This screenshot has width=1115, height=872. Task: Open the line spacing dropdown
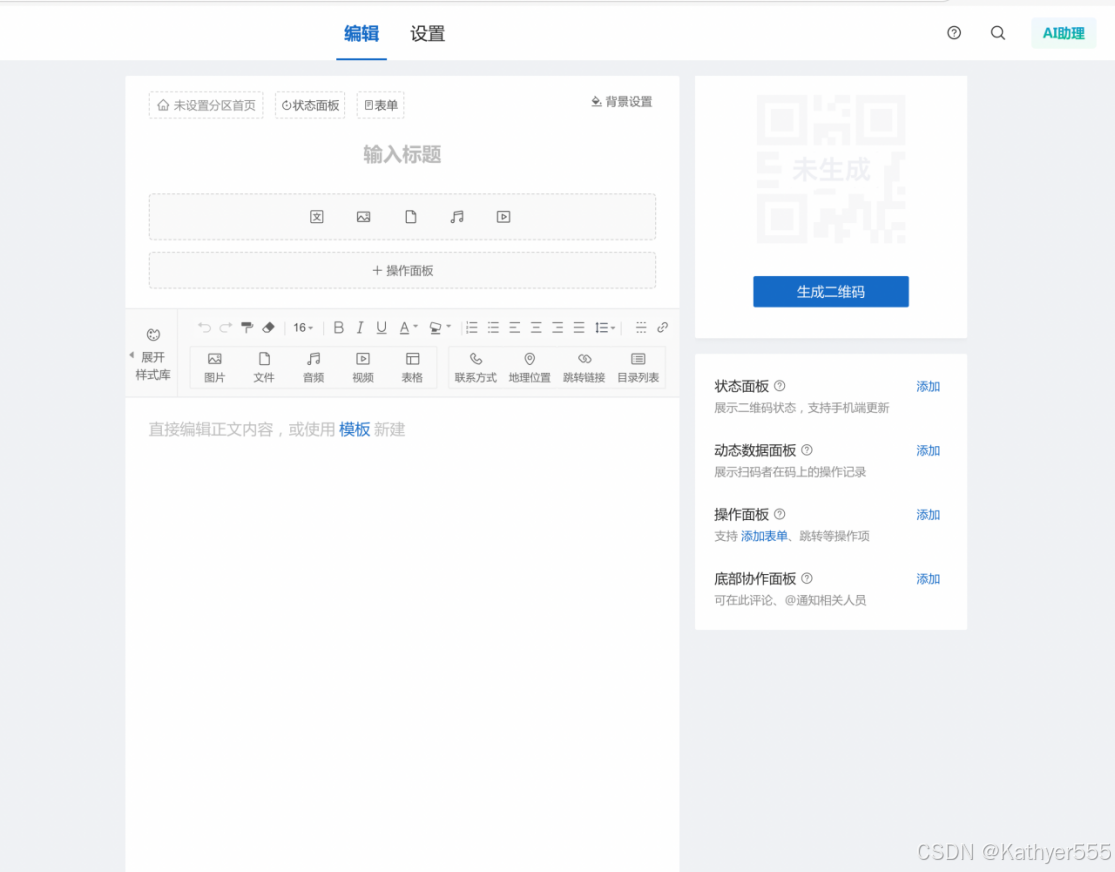605,327
